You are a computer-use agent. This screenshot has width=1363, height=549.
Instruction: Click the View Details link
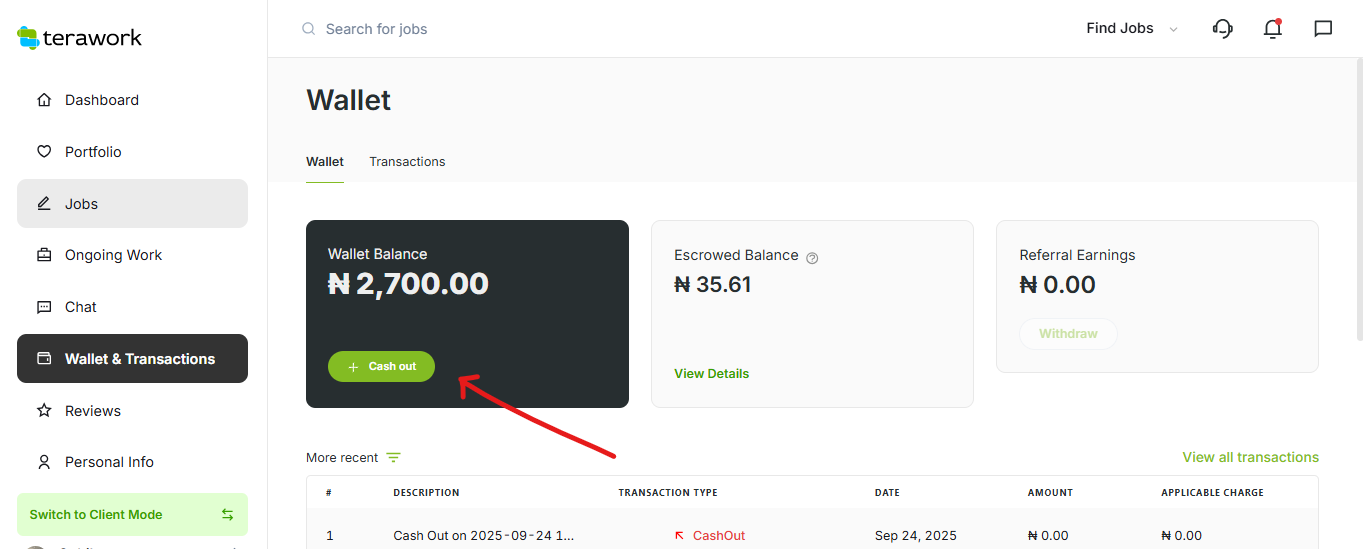click(x=711, y=374)
